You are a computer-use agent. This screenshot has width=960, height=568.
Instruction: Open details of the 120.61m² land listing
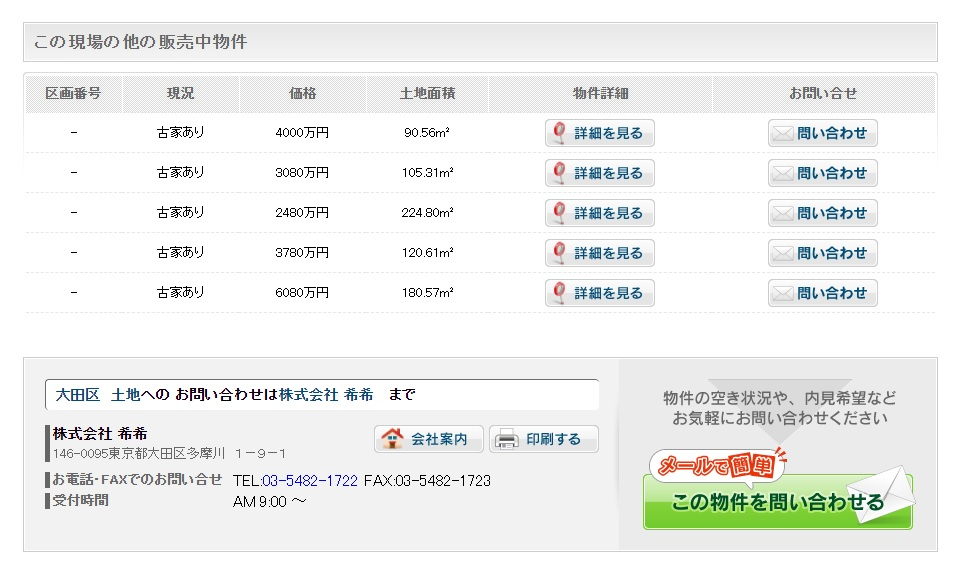click(600, 253)
